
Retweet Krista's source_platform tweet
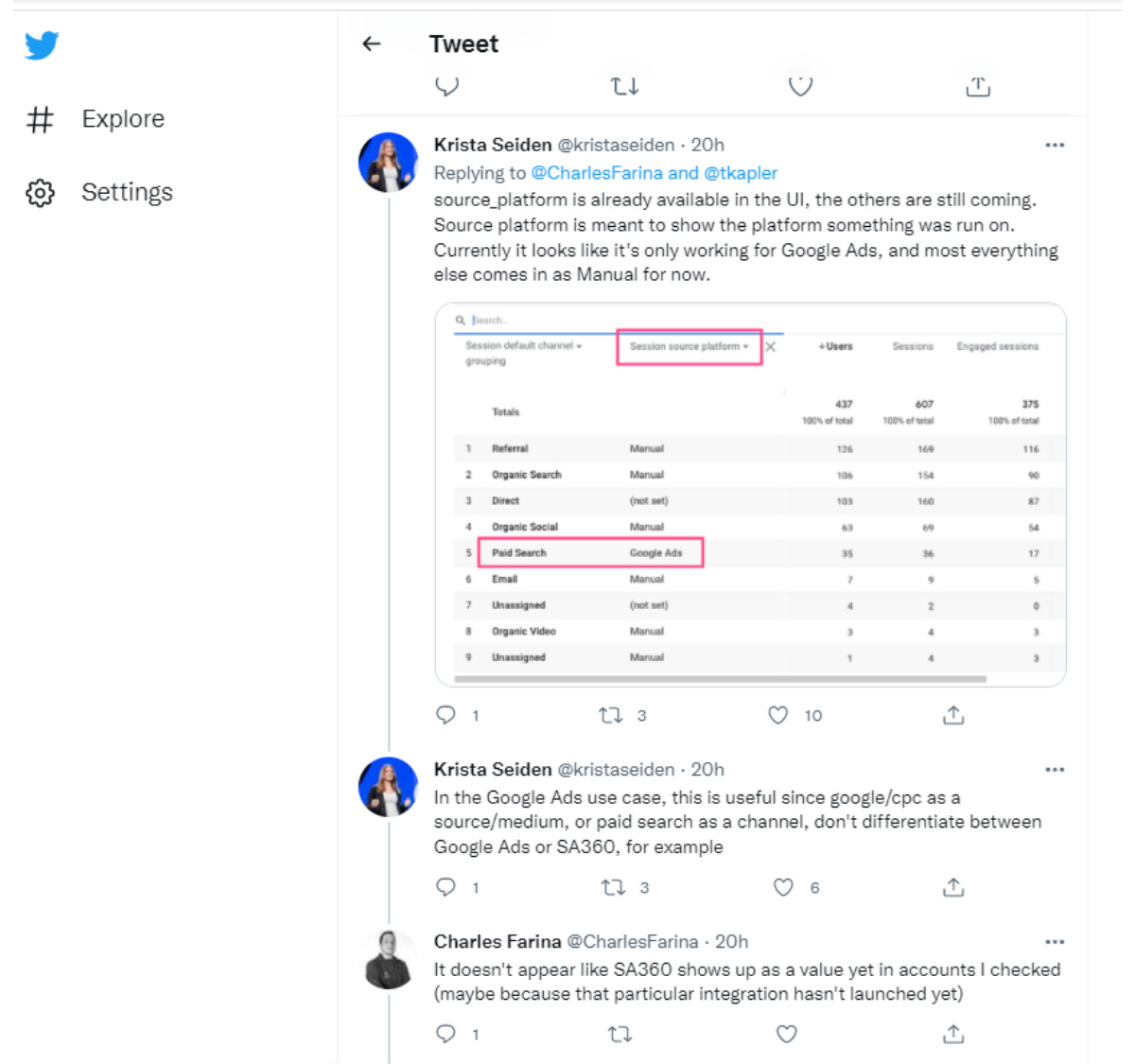[x=611, y=716]
